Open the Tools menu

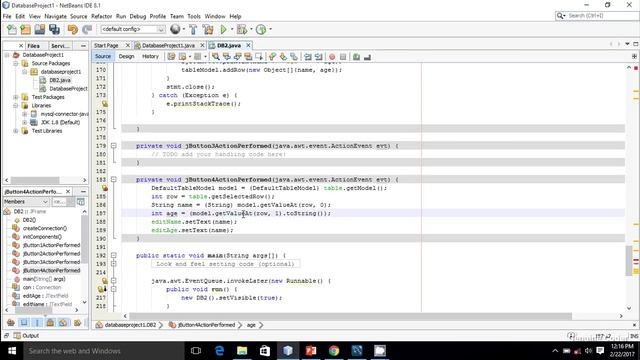tap(194, 16)
